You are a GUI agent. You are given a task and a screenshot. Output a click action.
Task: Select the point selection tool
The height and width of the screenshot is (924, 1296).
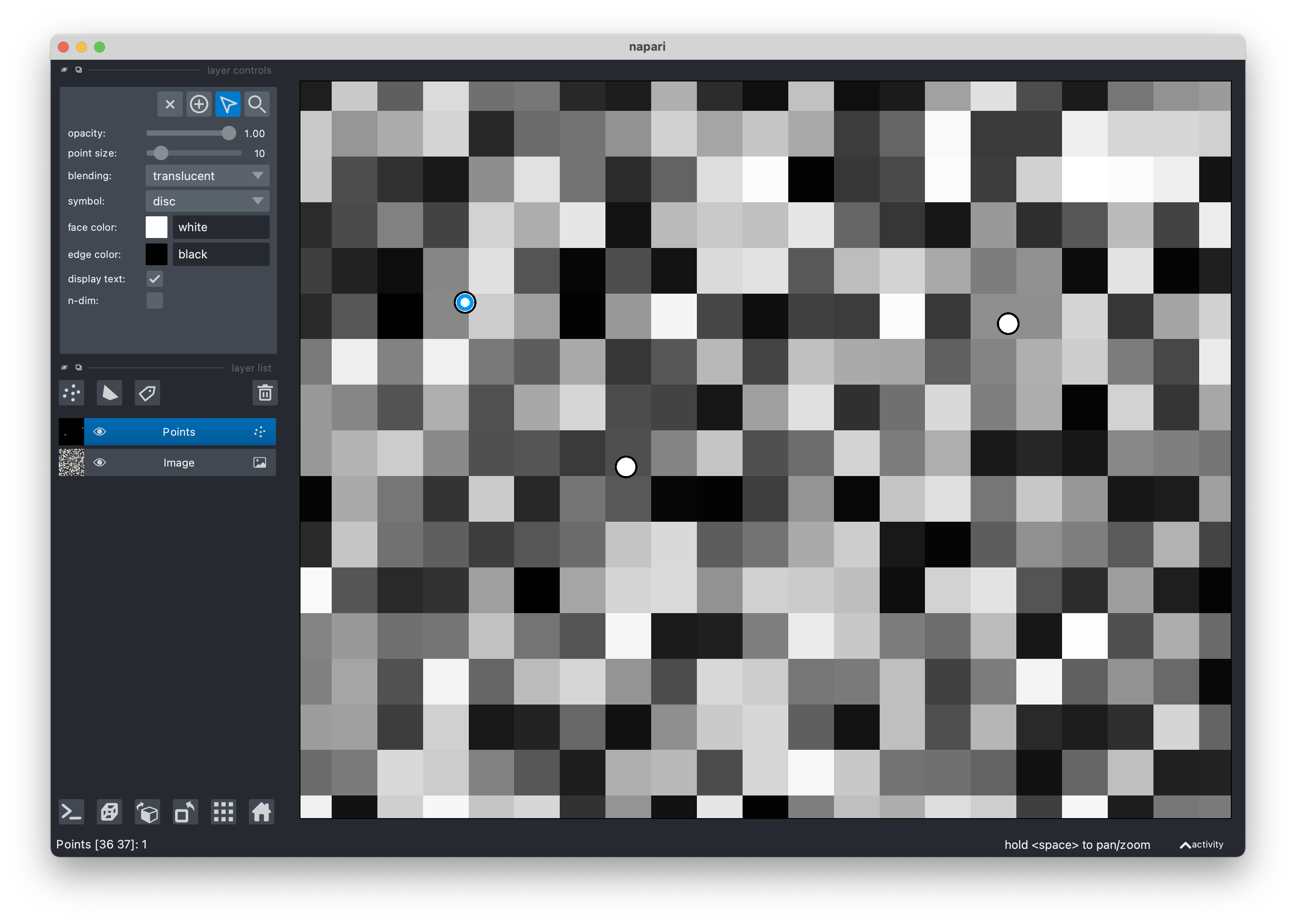[x=228, y=104]
